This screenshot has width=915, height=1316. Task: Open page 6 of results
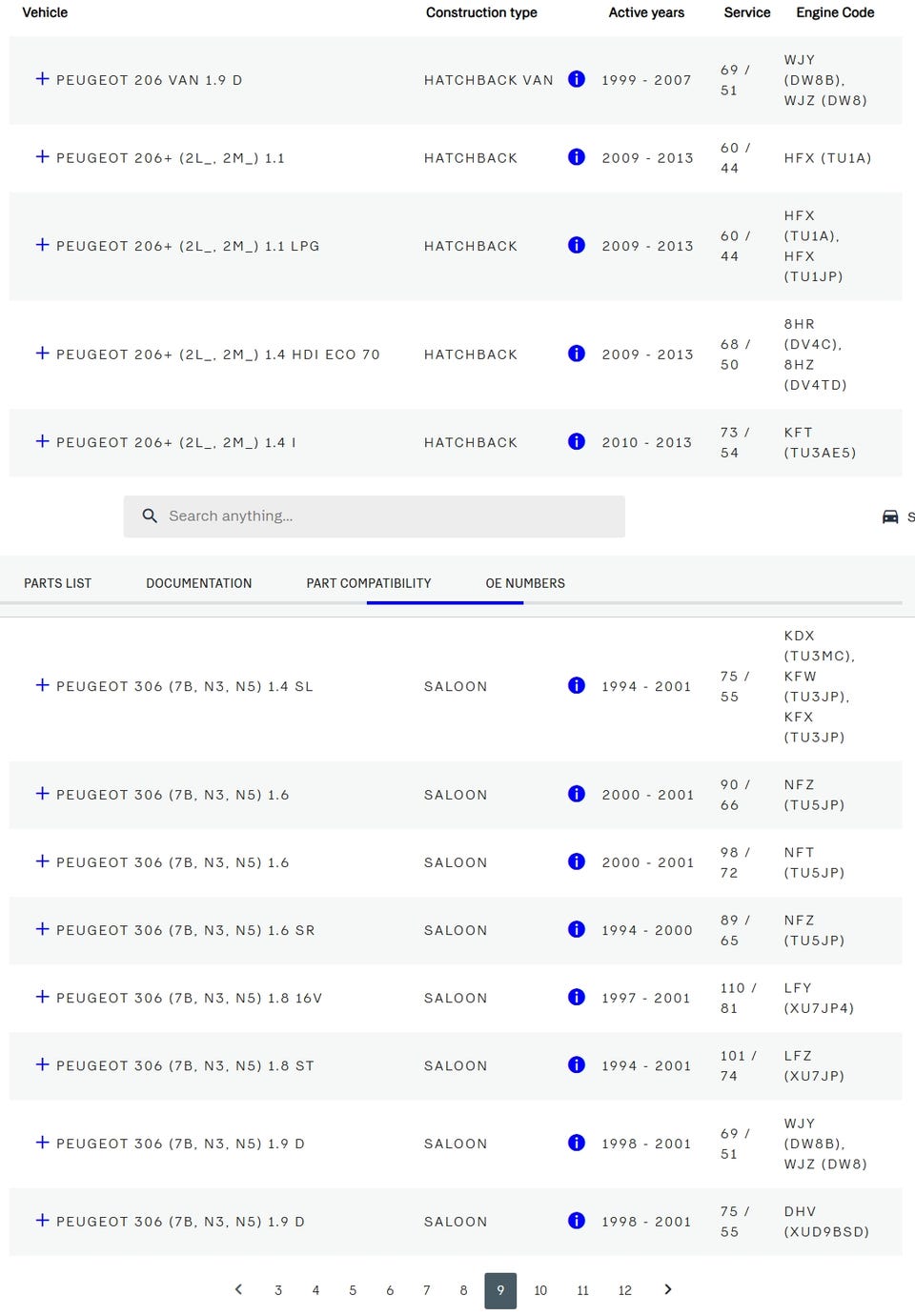[x=390, y=1290]
